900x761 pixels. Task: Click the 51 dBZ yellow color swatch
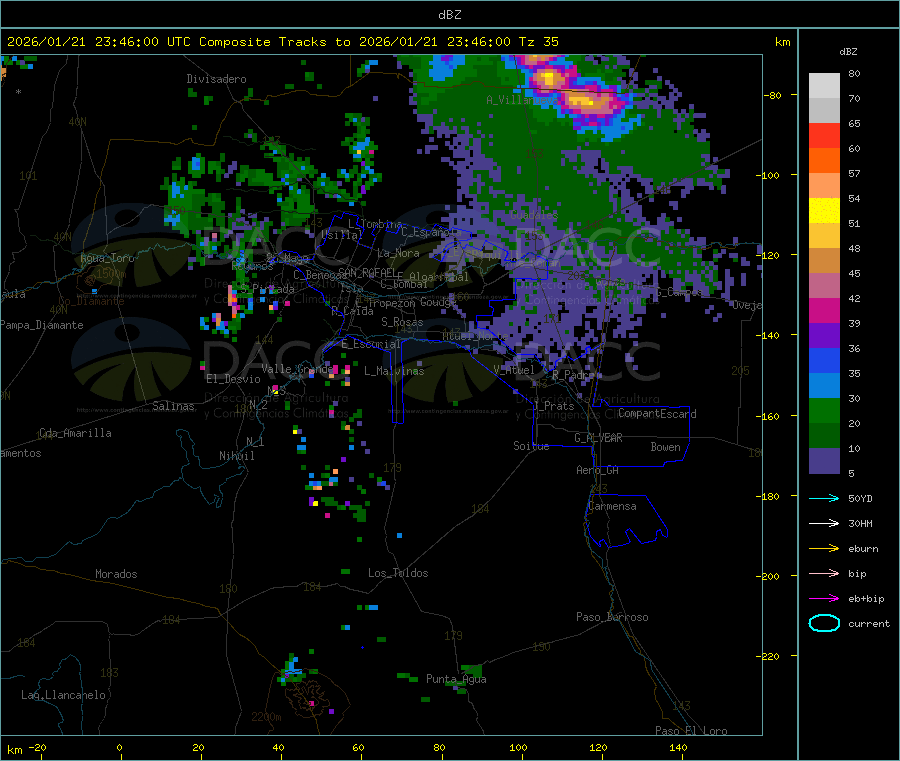(x=824, y=211)
